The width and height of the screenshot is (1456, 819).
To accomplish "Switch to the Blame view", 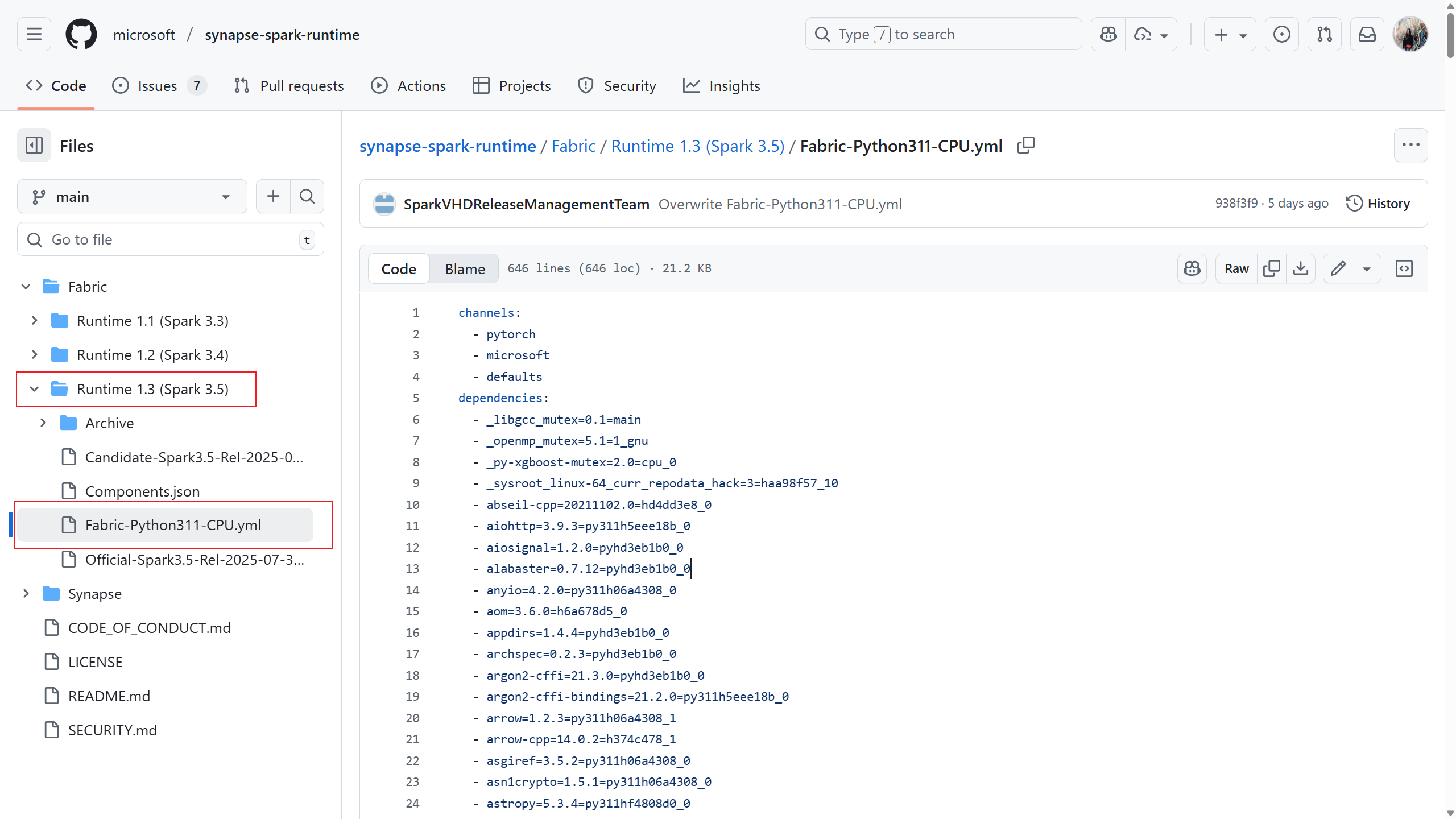I will click(x=465, y=268).
